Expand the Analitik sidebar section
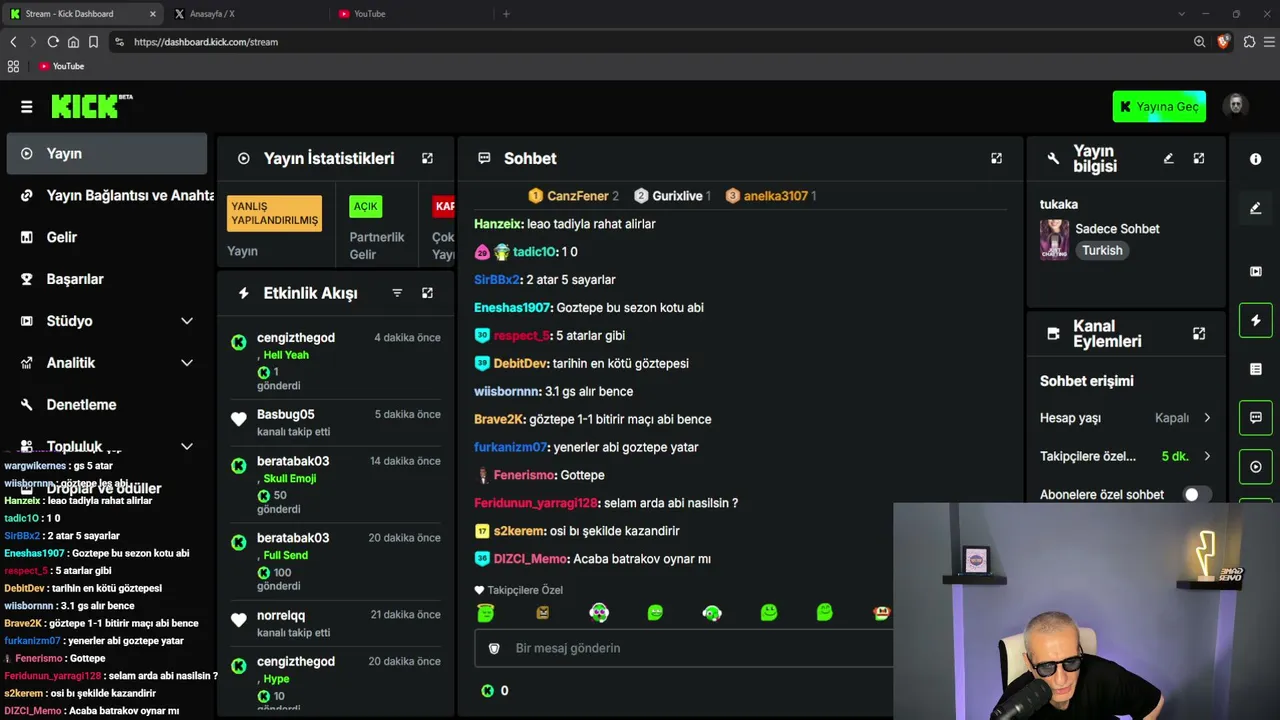Image resolution: width=1280 pixels, height=720 pixels. (x=186, y=363)
